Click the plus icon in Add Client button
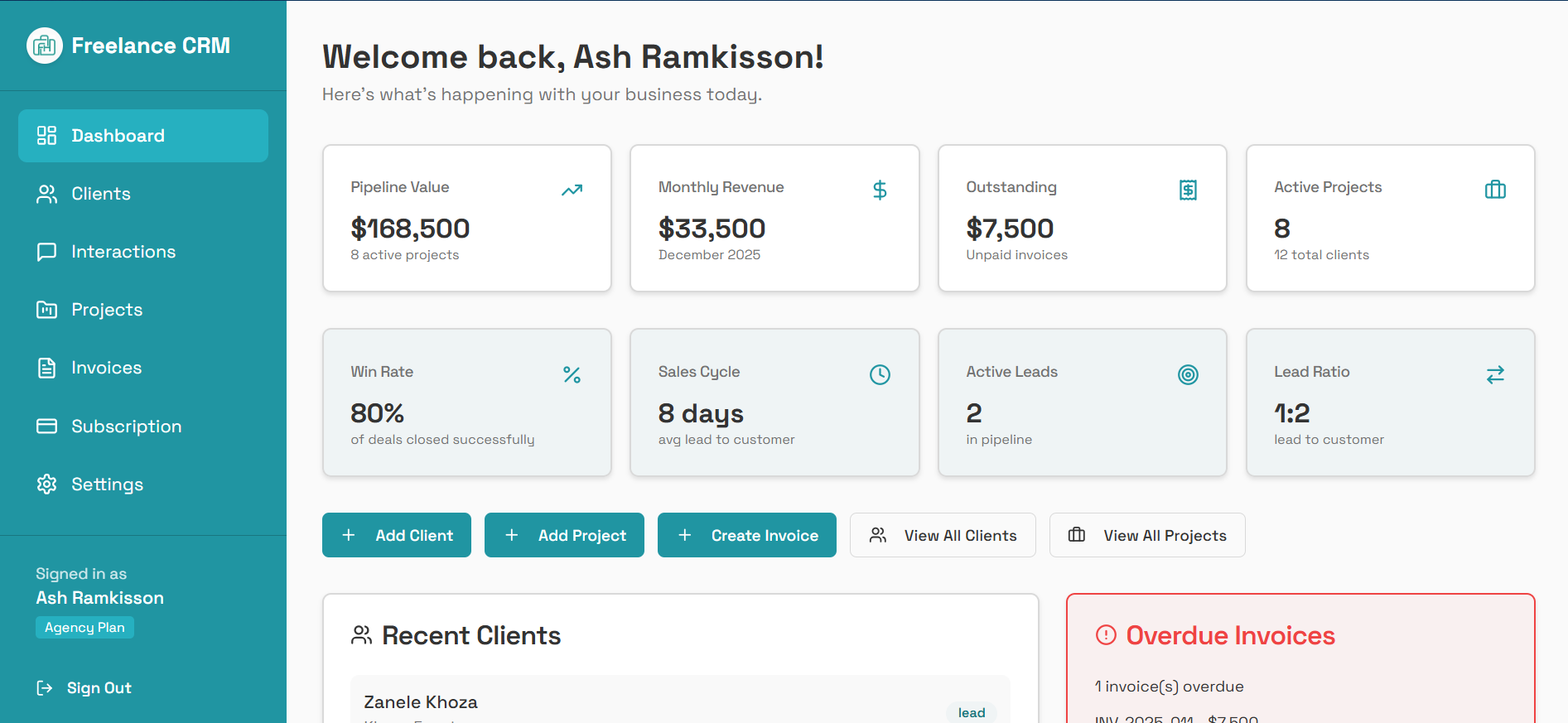 point(349,535)
